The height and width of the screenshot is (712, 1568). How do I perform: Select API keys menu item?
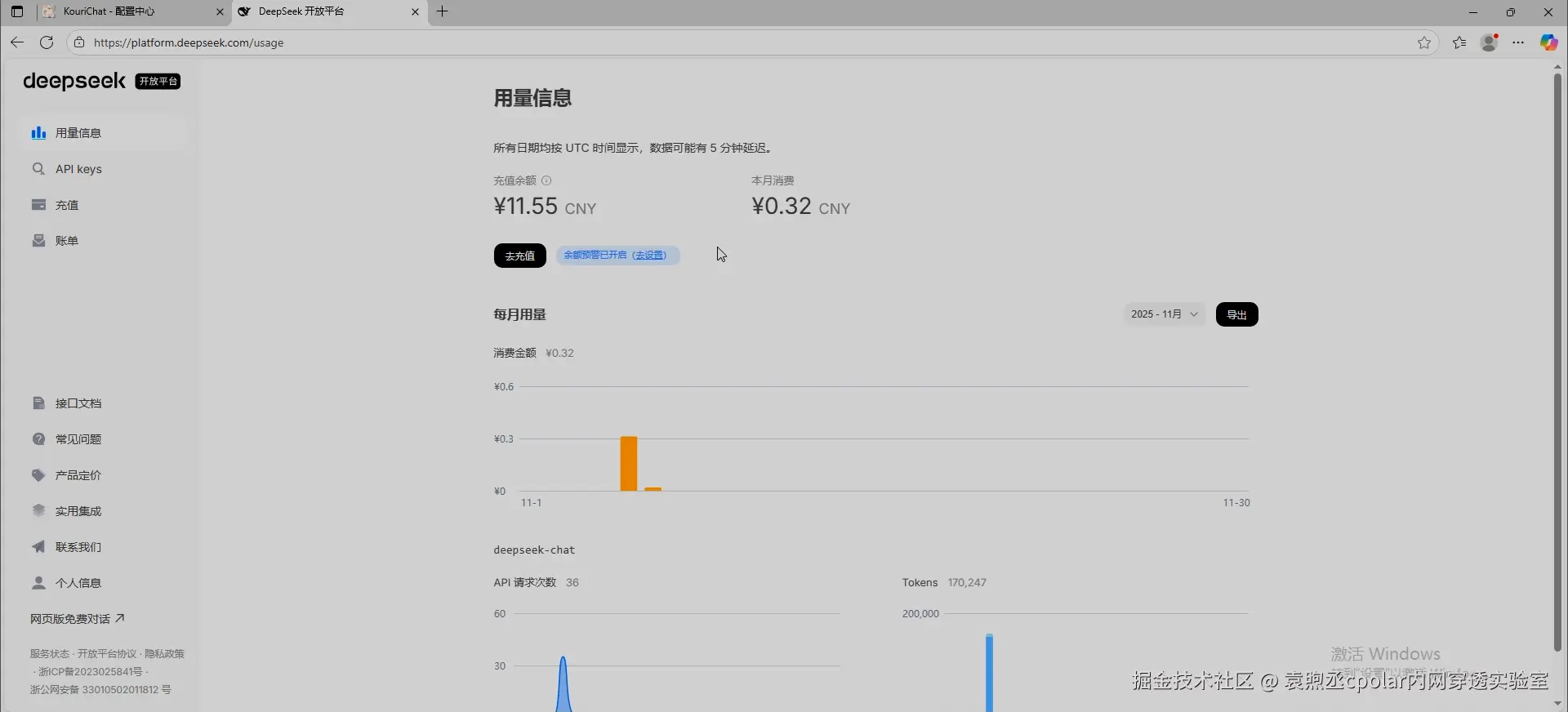pyautogui.click(x=104, y=169)
